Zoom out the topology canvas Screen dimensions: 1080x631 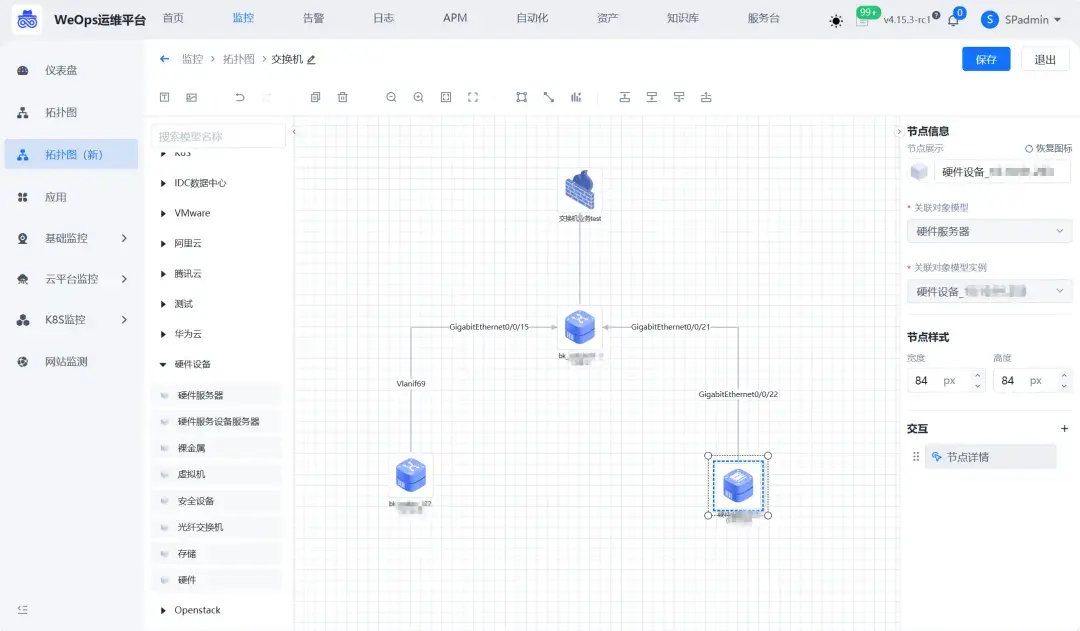click(x=391, y=97)
